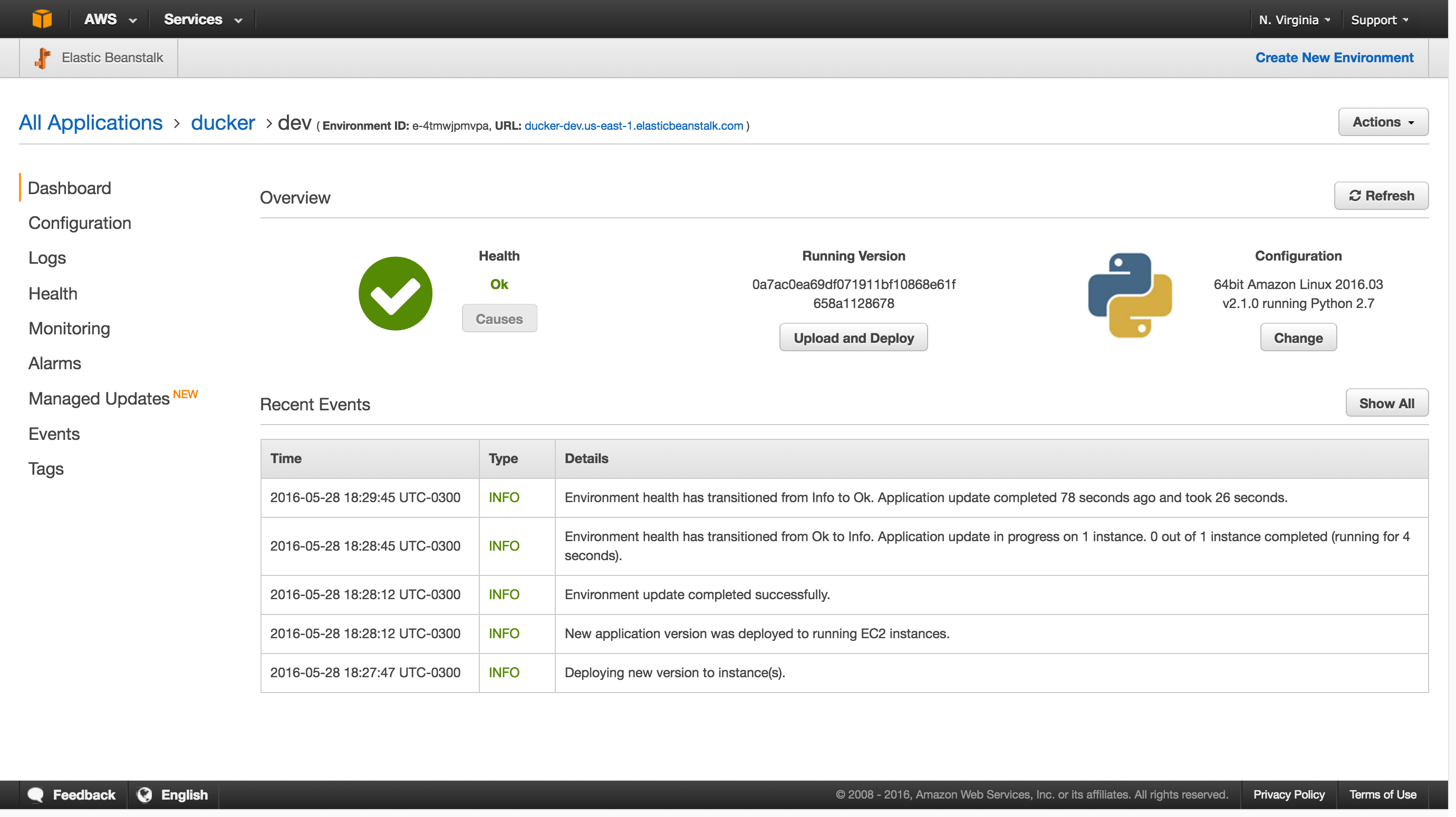Click the green health checkmark icon

[x=395, y=293]
